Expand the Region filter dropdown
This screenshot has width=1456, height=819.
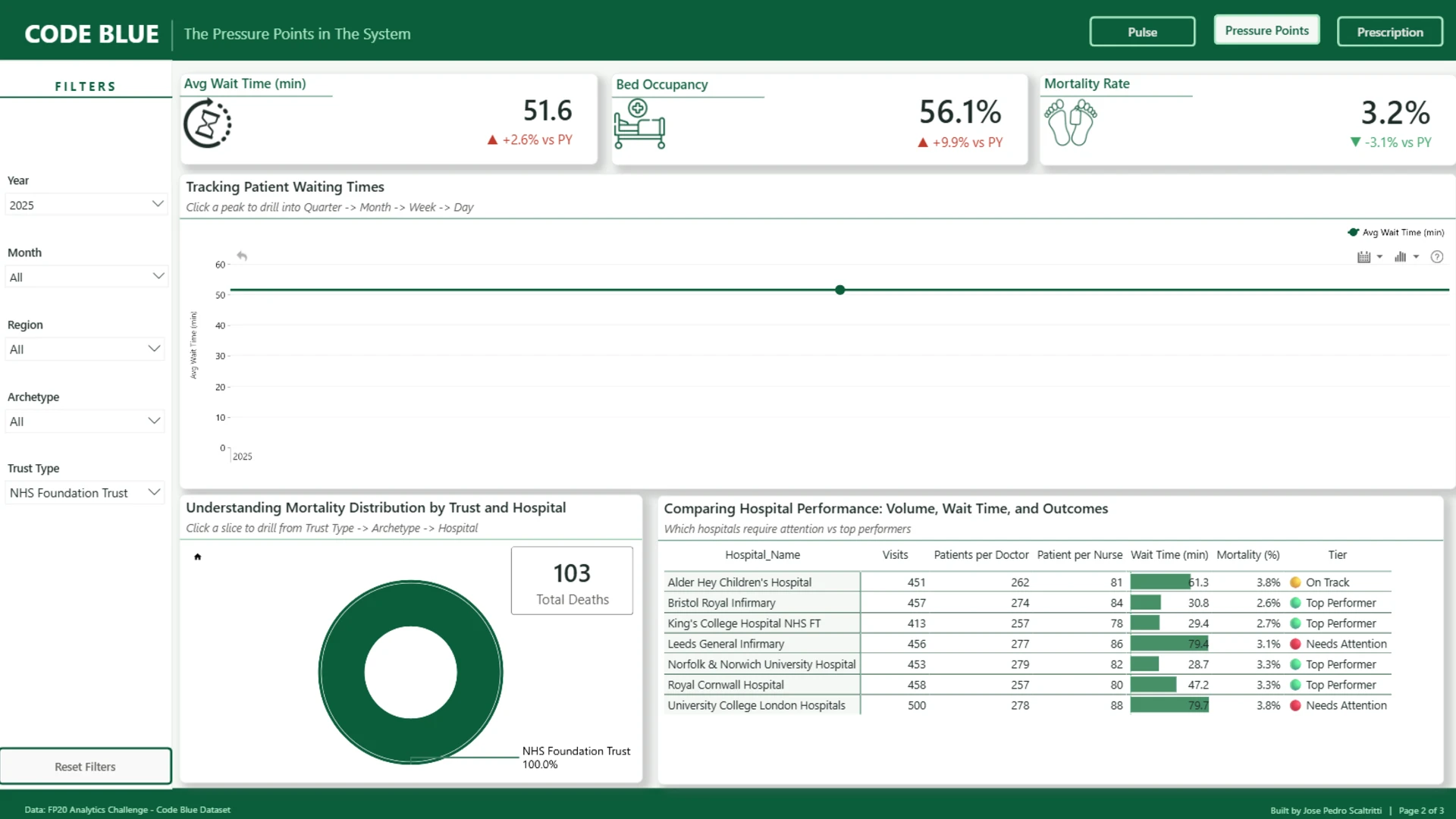pos(86,349)
